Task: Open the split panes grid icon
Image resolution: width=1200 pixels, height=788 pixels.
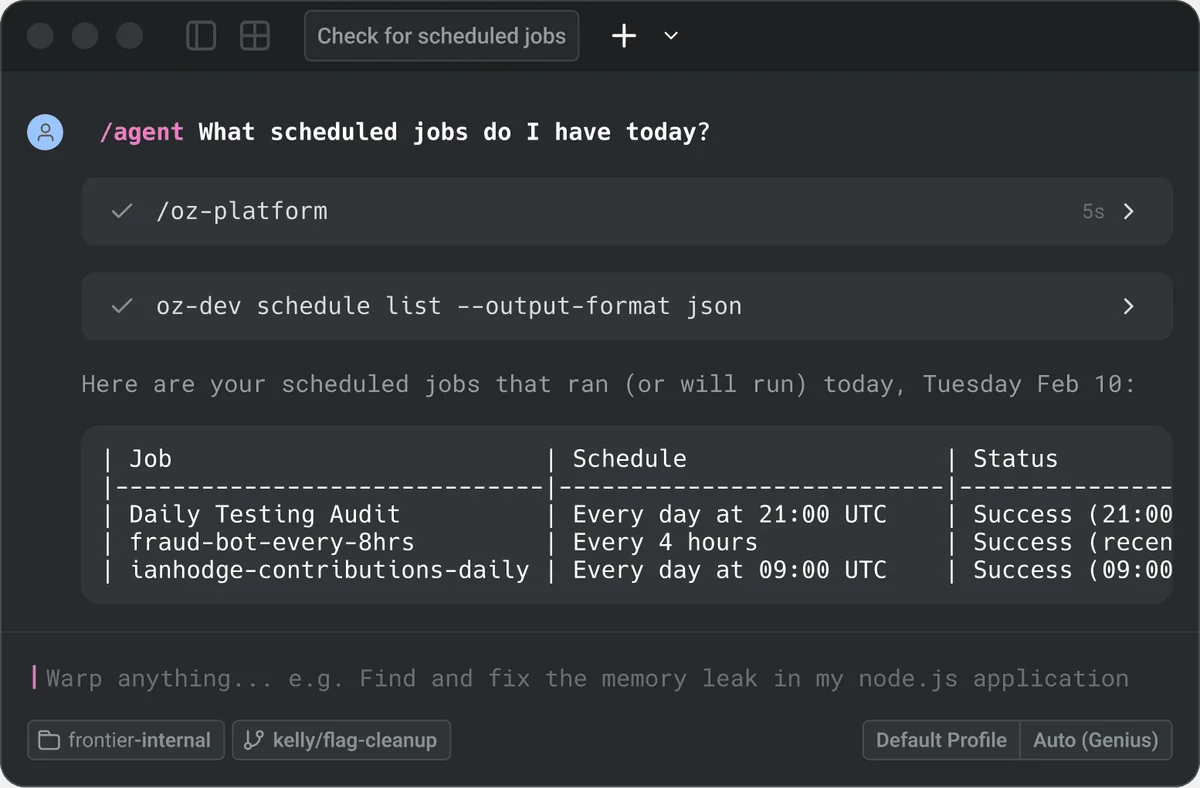Action: click(x=255, y=35)
